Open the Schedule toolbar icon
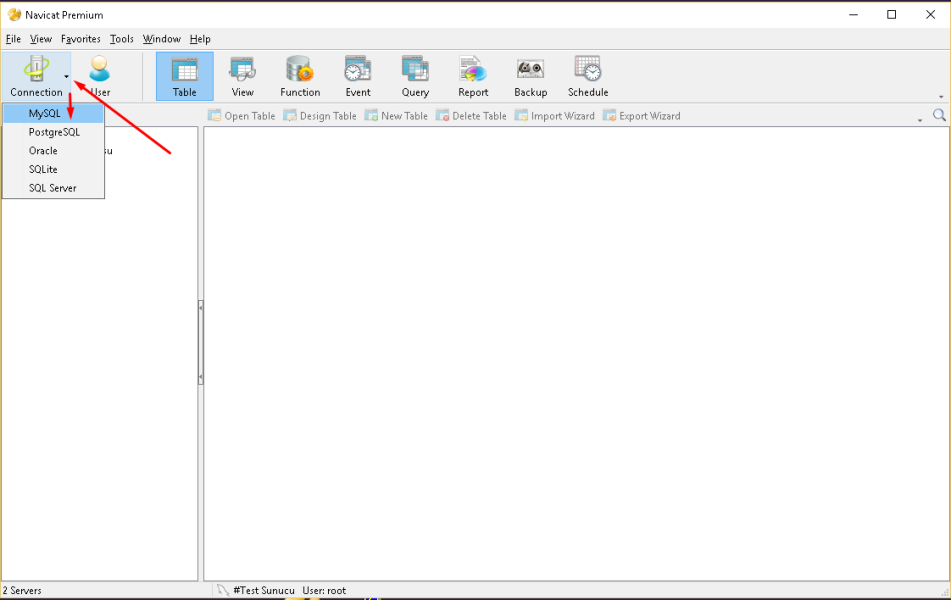Viewport: 951px width, 600px height. click(x=587, y=76)
